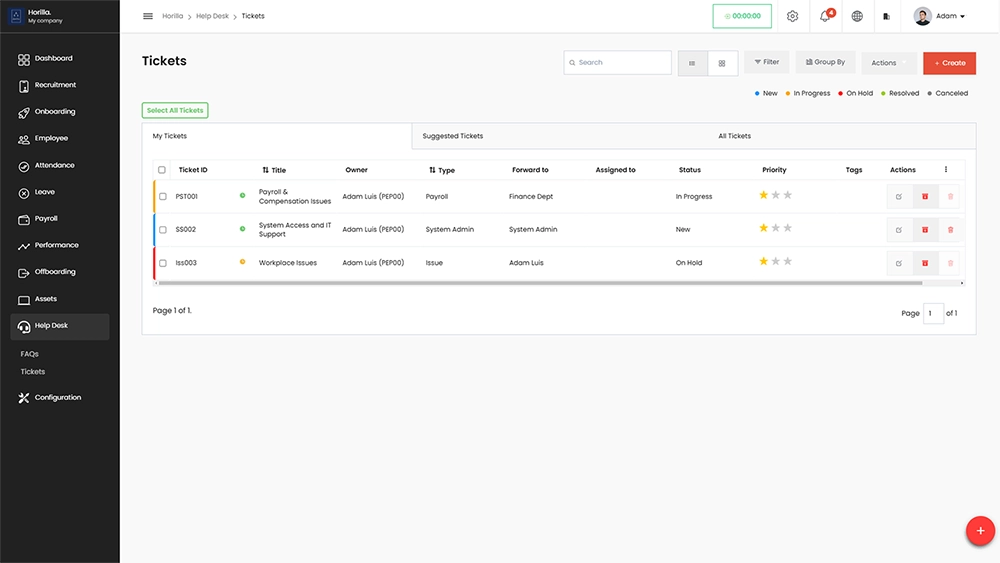The image size is (1000, 563).
Task: Click edit icon for ticket PST001
Action: 899,197
